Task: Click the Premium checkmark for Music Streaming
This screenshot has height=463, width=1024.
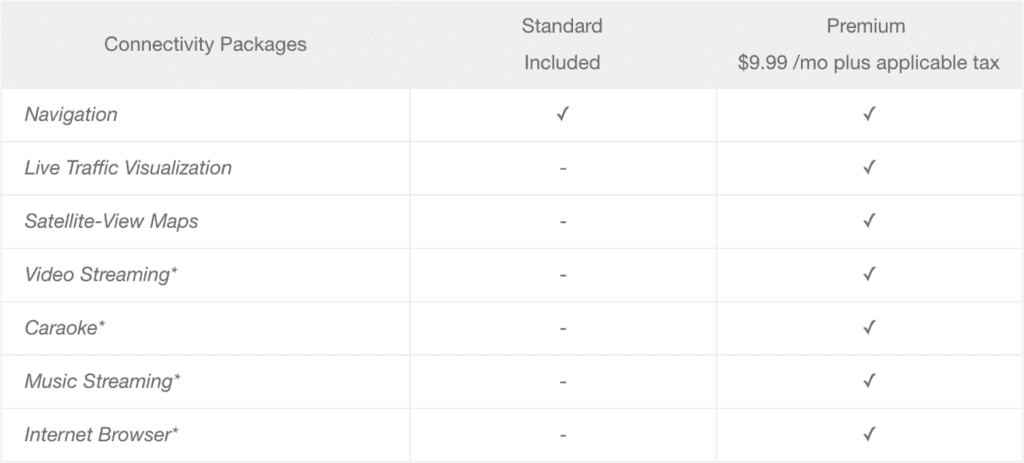Action: pos(869,381)
